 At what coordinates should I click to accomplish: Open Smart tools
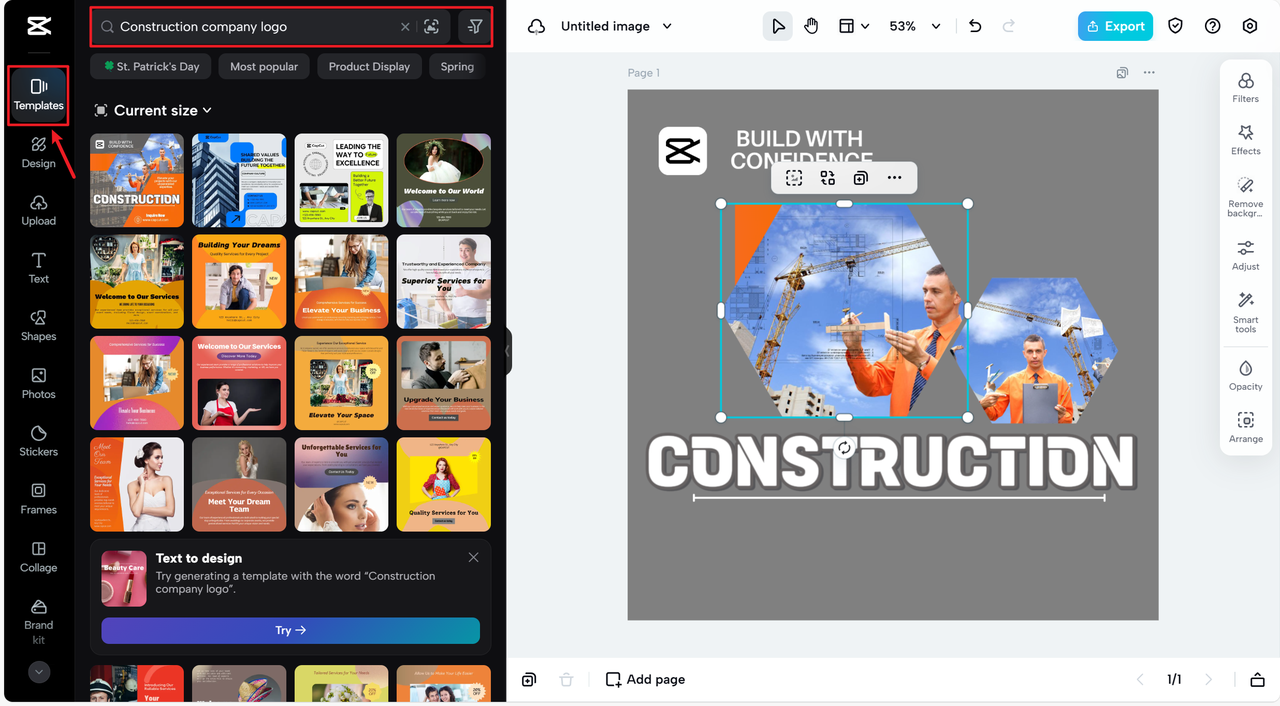[1246, 313]
